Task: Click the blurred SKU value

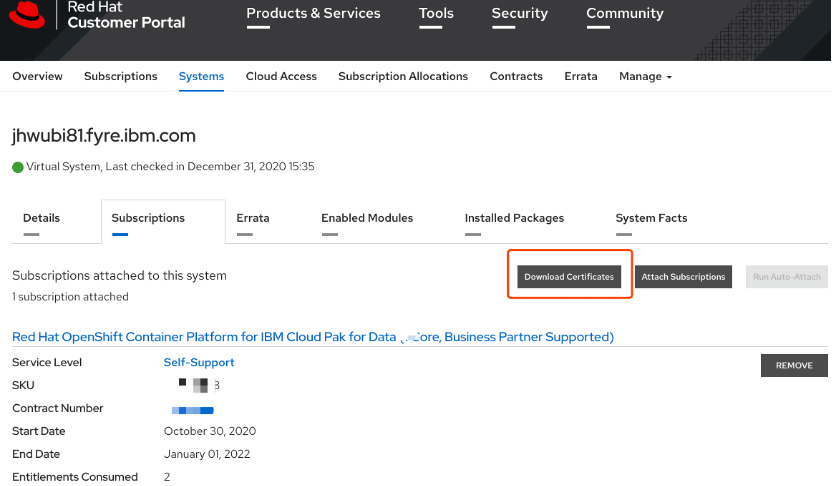Action: point(199,385)
